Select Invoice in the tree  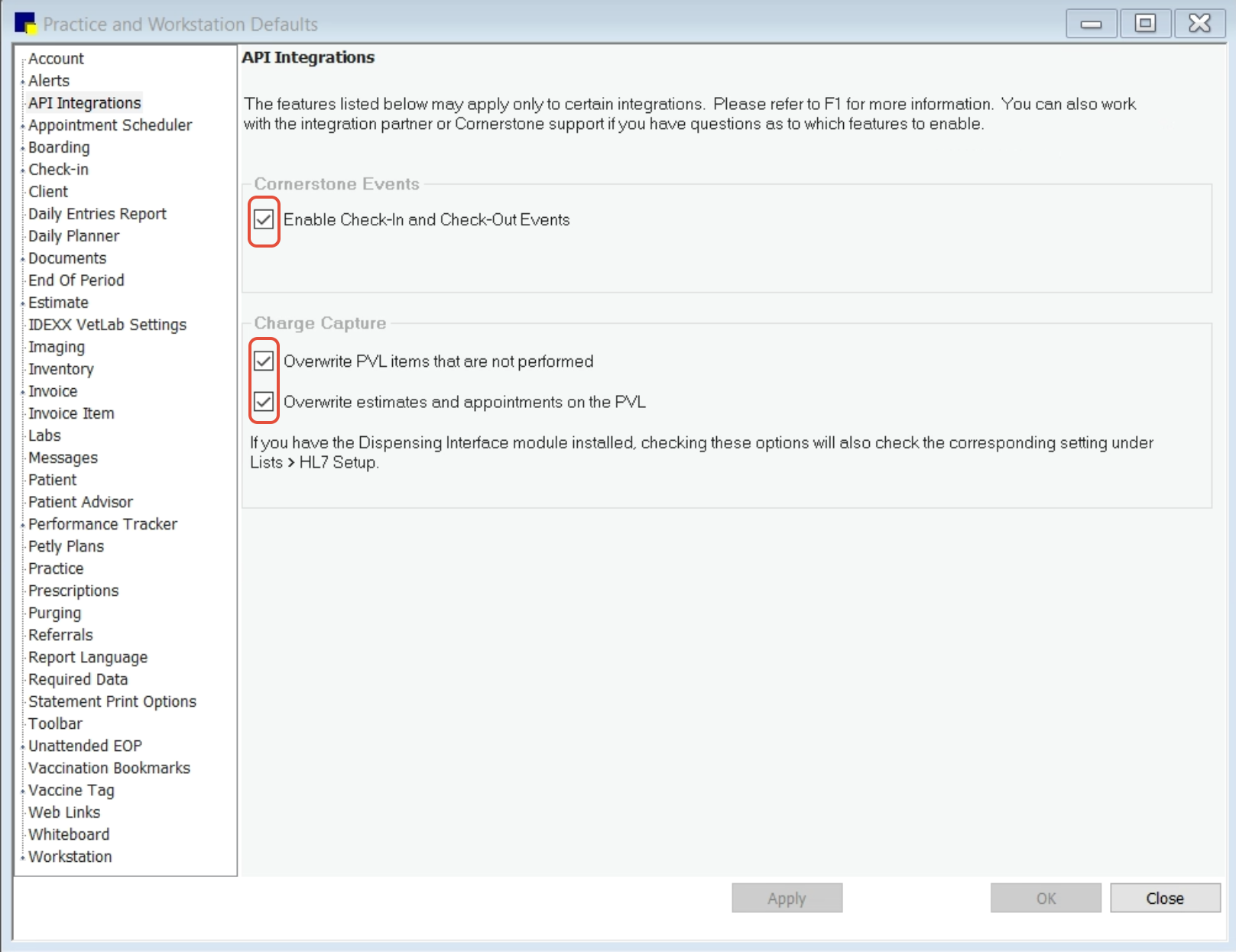click(53, 391)
